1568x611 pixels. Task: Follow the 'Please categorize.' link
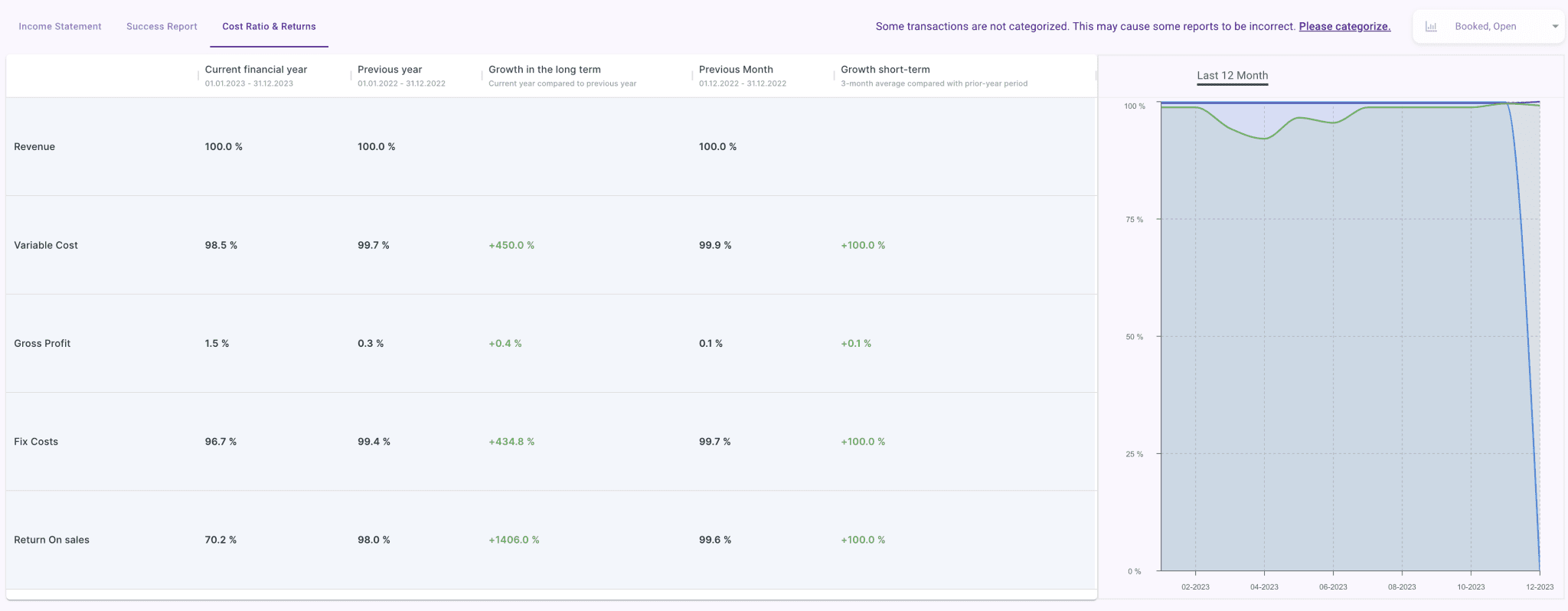pos(1344,26)
